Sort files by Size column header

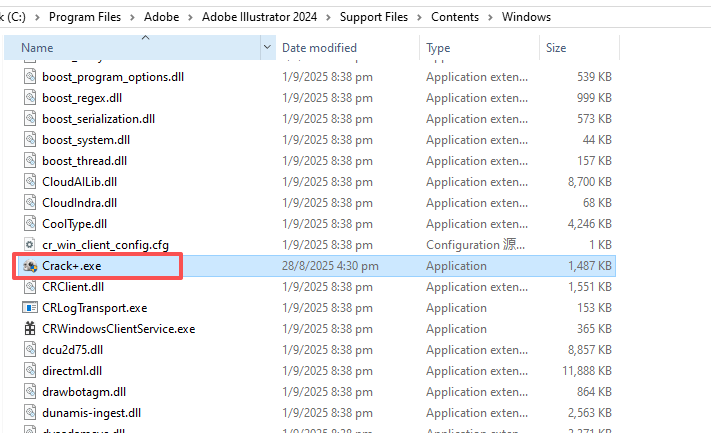click(556, 48)
